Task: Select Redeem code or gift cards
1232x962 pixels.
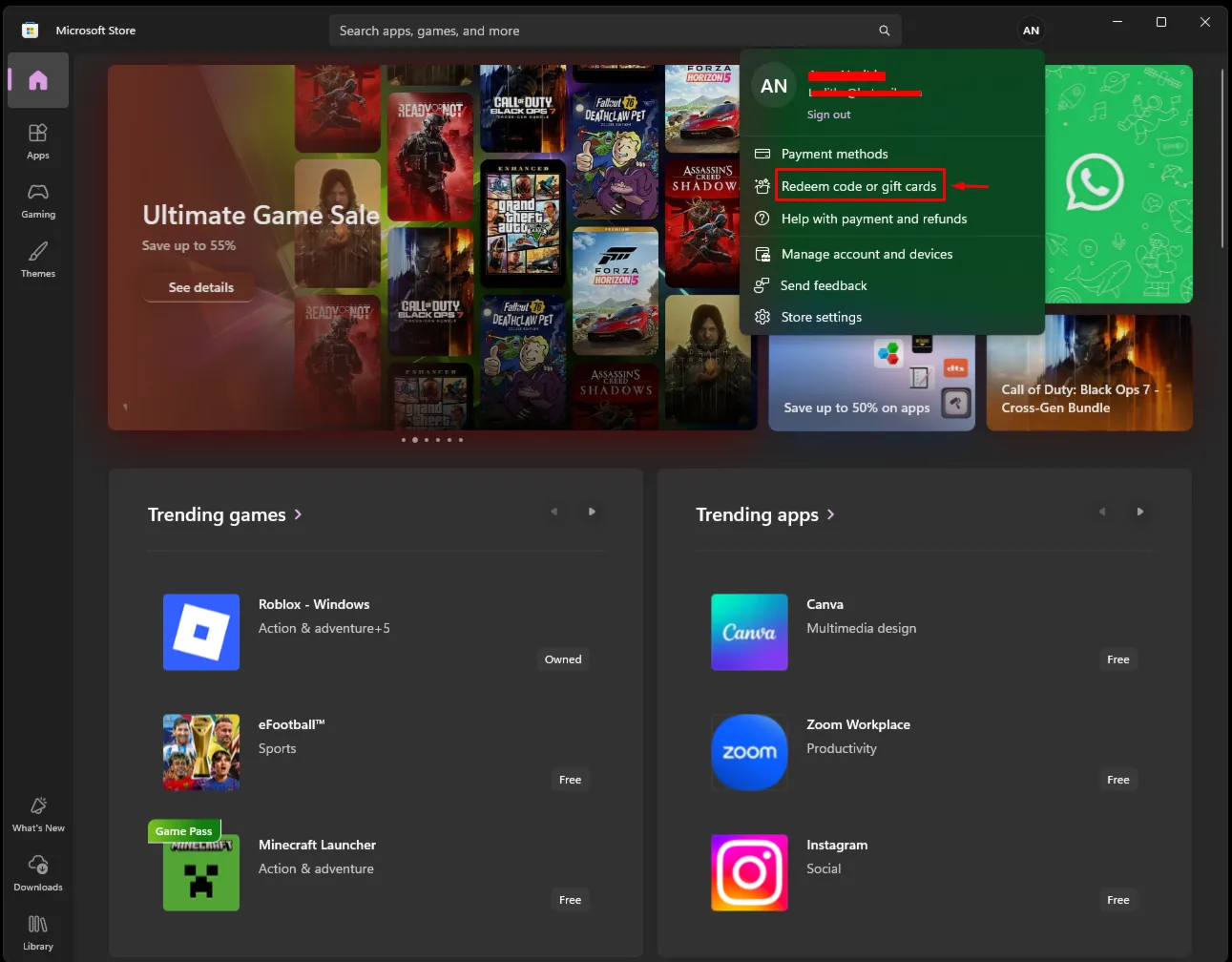Action: (x=892, y=186)
